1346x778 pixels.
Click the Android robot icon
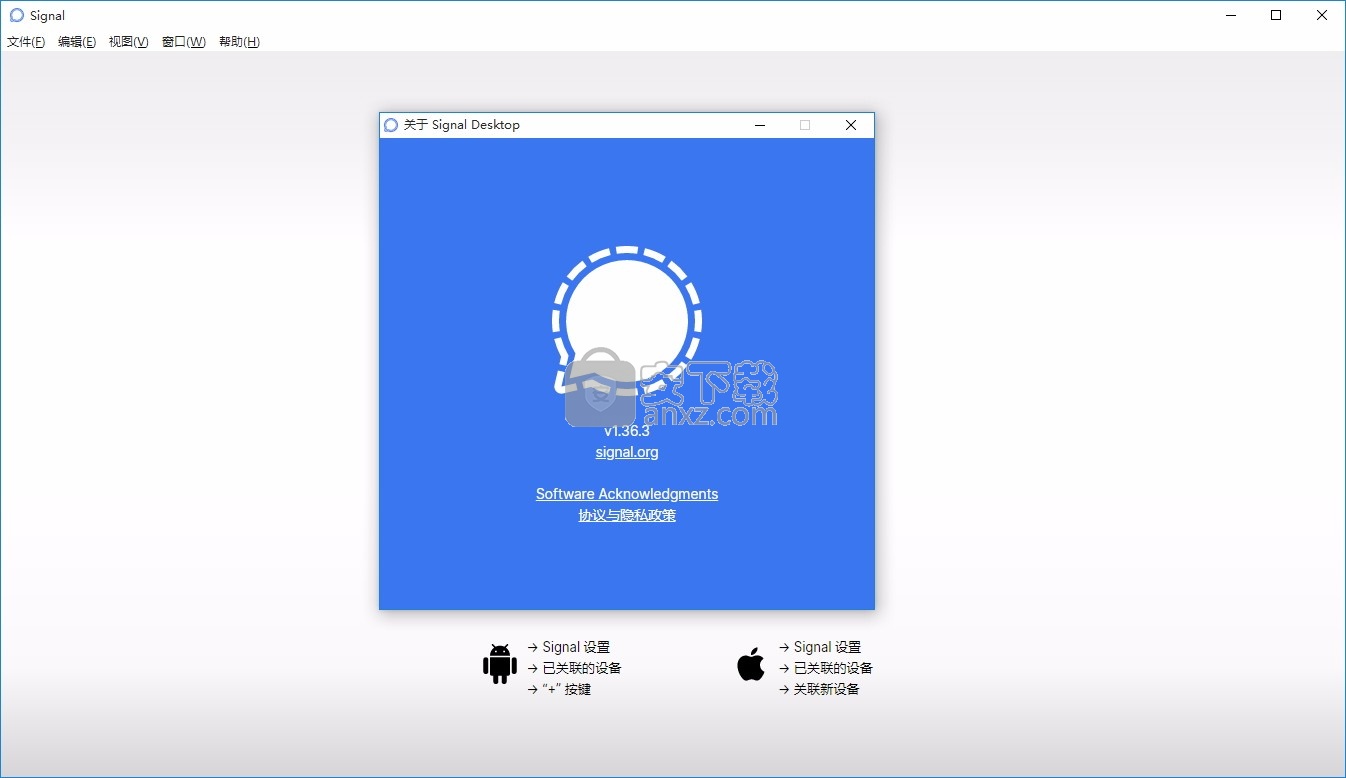pos(500,664)
